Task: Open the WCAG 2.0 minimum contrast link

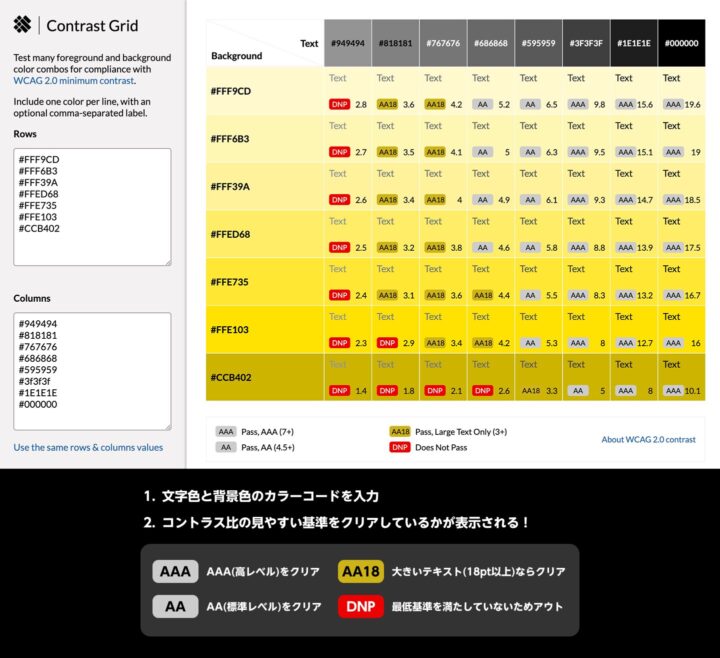Action: click(x=74, y=80)
